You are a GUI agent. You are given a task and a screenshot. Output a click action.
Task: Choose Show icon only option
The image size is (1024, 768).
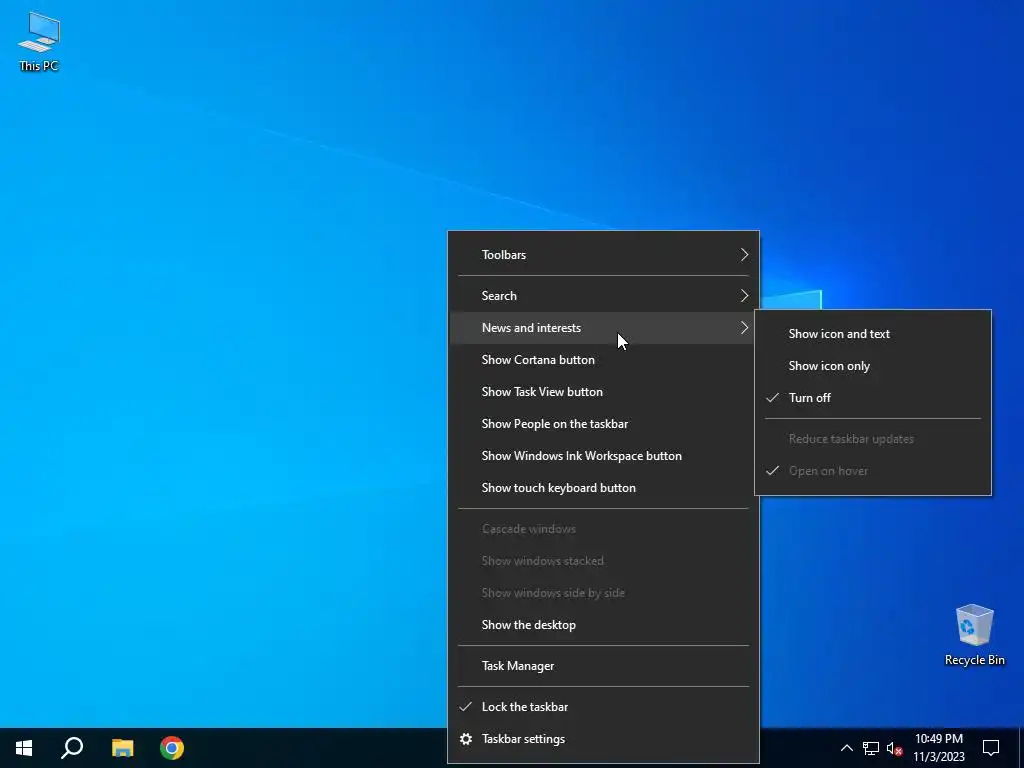872,366
